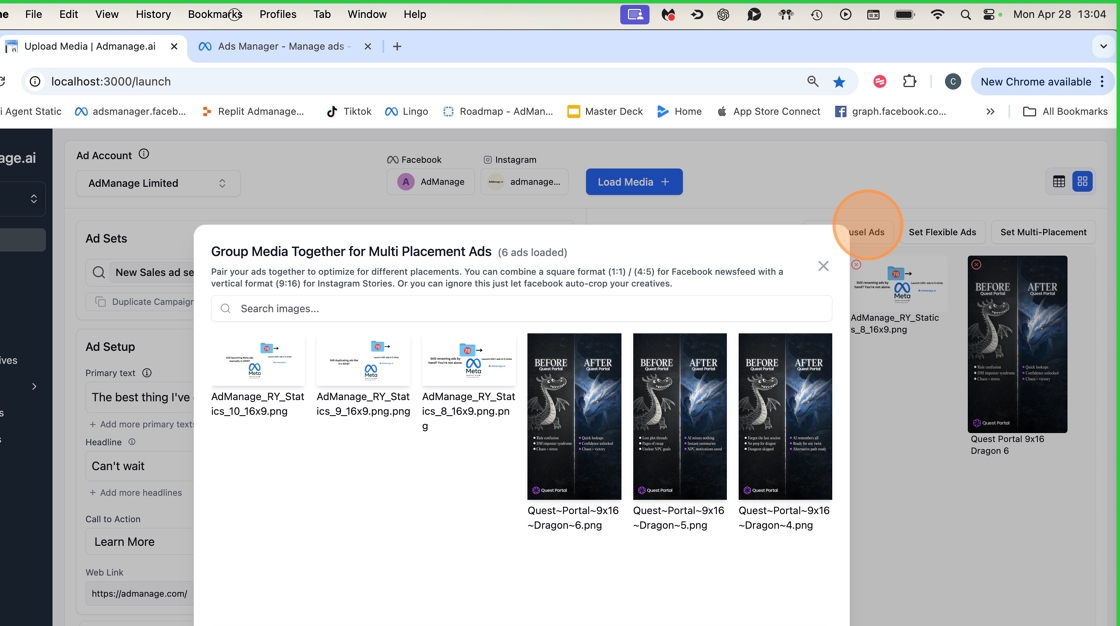Show the Ad Account info tooltip icon
This screenshot has width=1120, height=626.
pyautogui.click(x=144, y=154)
